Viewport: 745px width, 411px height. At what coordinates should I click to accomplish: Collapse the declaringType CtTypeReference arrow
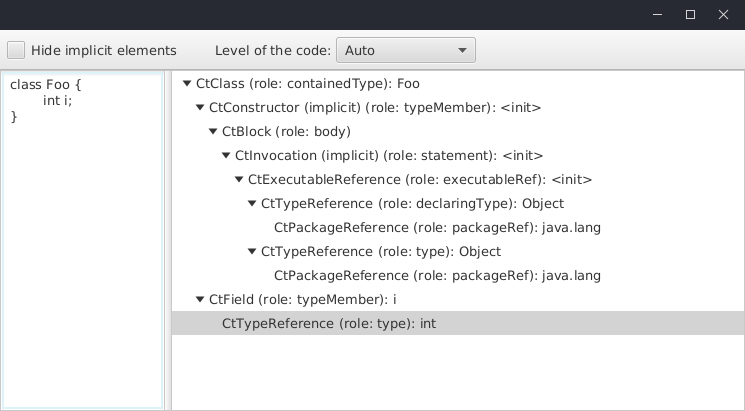tap(252, 204)
